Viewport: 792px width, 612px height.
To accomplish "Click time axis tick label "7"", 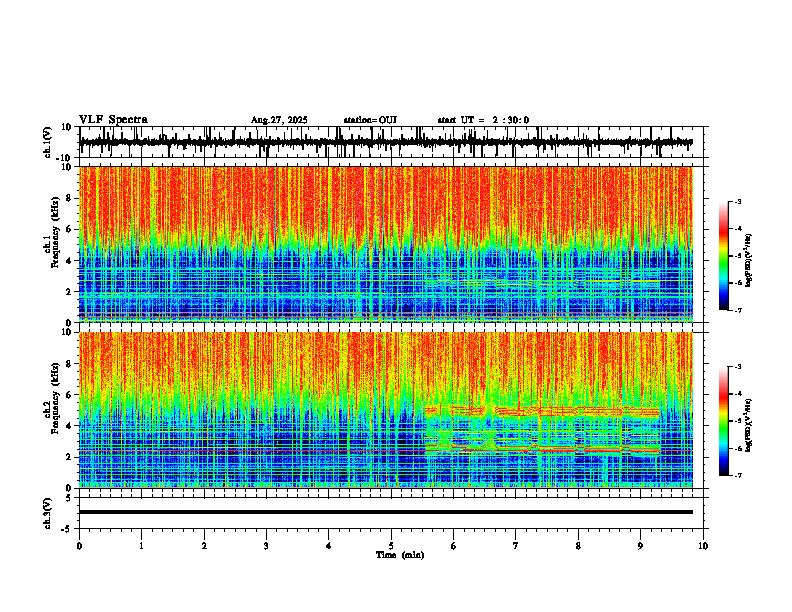I will pos(516,546).
